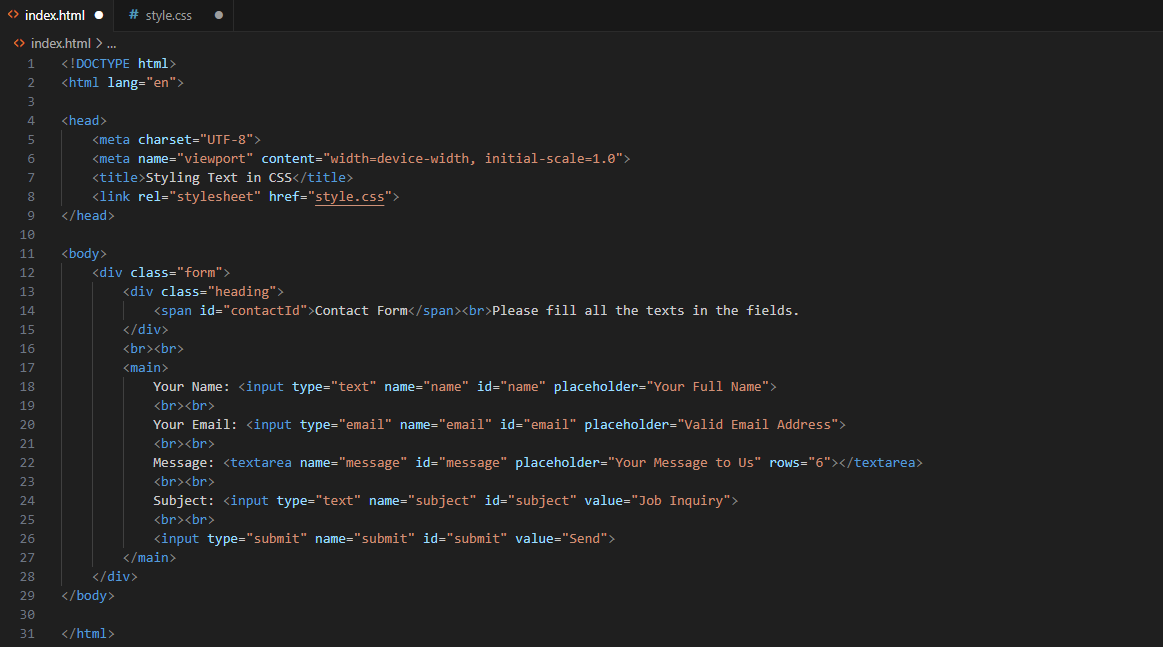
Task: Click the "Subject:" label text
Action: 183,501
